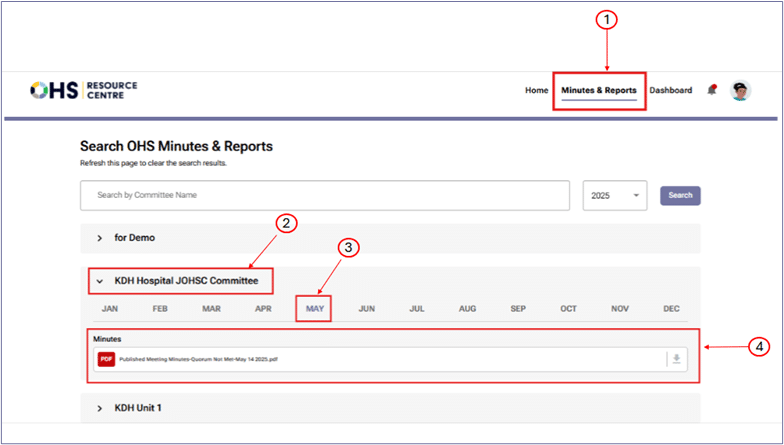This screenshot has width=784, height=445.
Task: Switch to the DEC month tab
Action: tap(671, 309)
